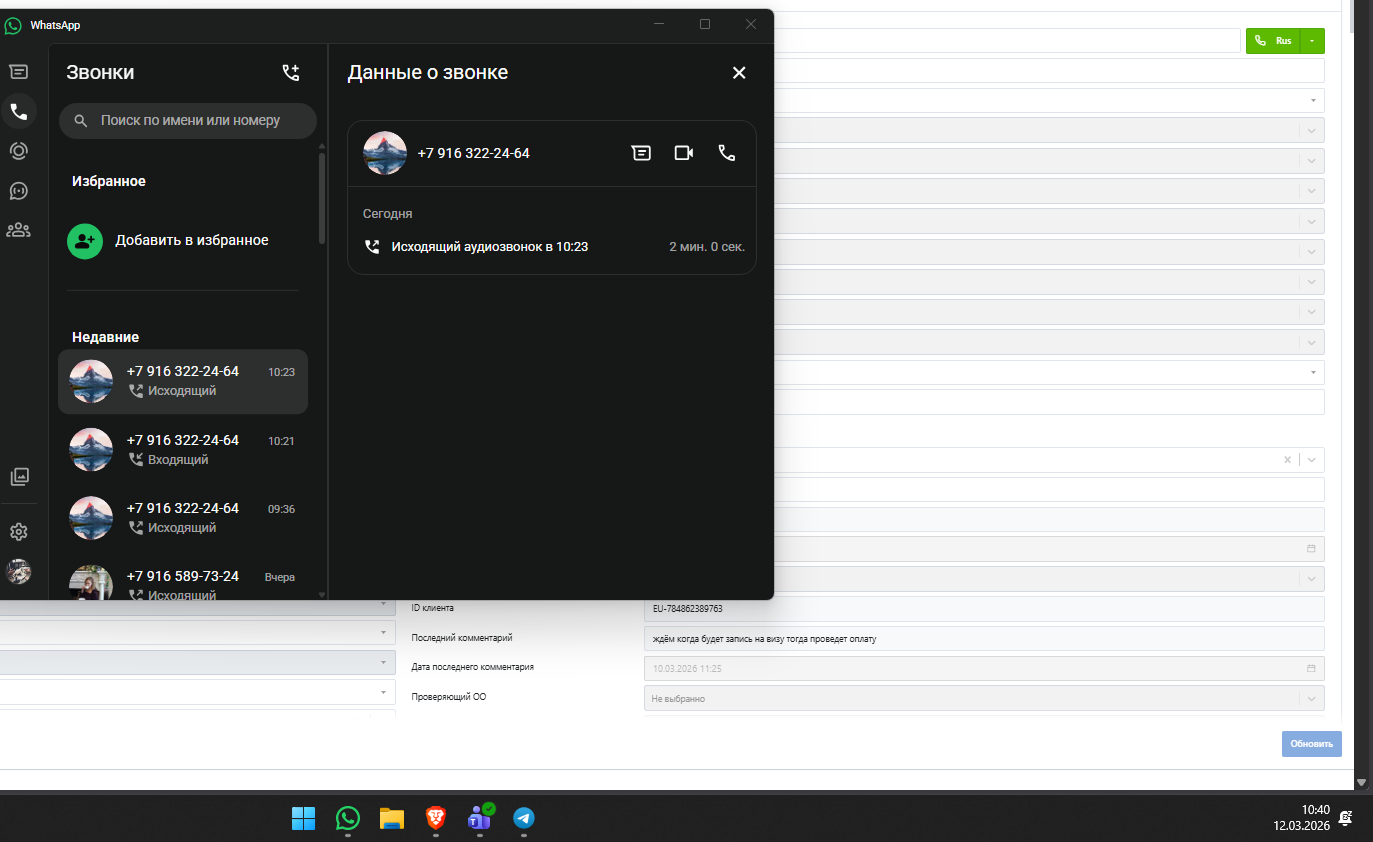Open media gallery icon in WhatsApp sidebar
This screenshot has height=842, width=1373.
(x=18, y=476)
